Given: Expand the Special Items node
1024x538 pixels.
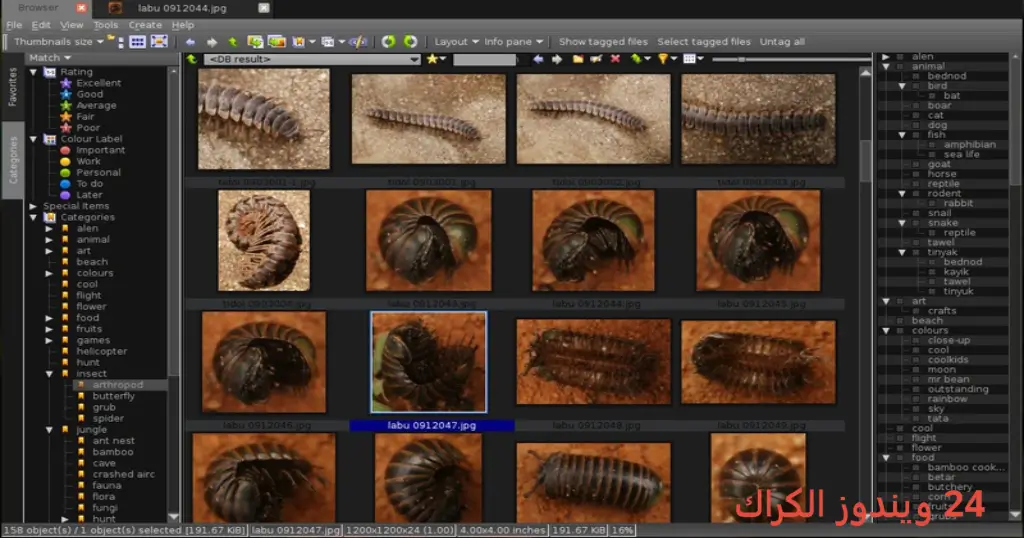Looking at the screenshot, I should tap(33, 206).
